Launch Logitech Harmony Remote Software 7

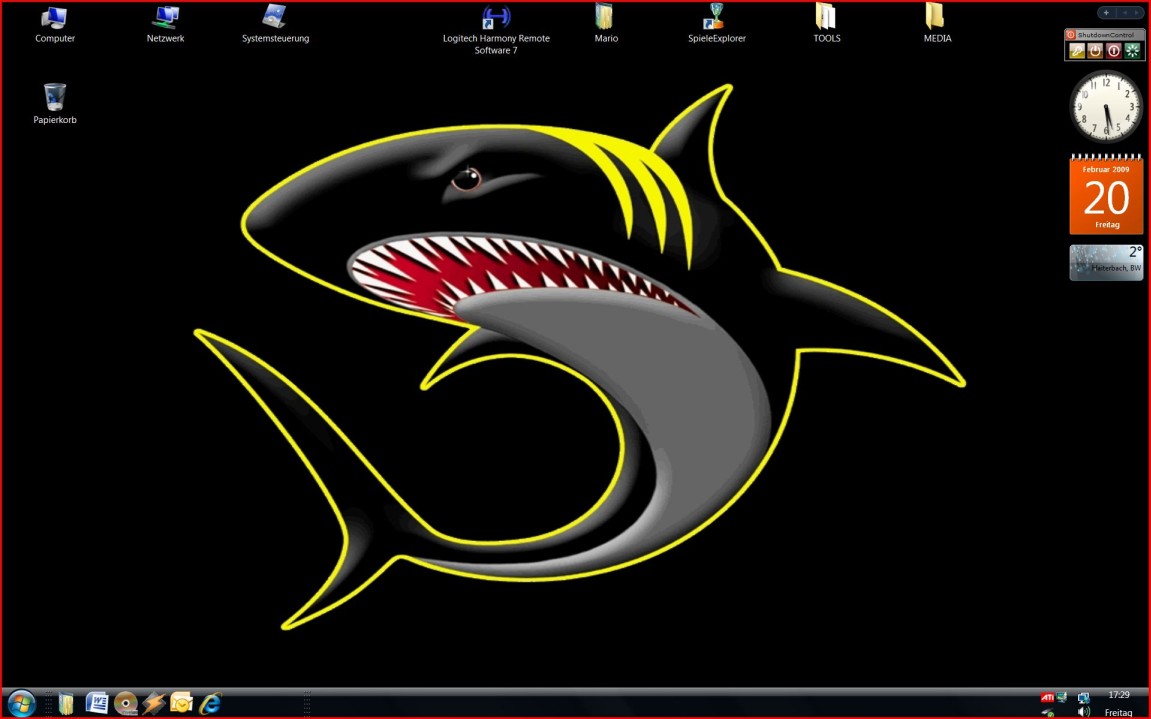coord(496,18)
